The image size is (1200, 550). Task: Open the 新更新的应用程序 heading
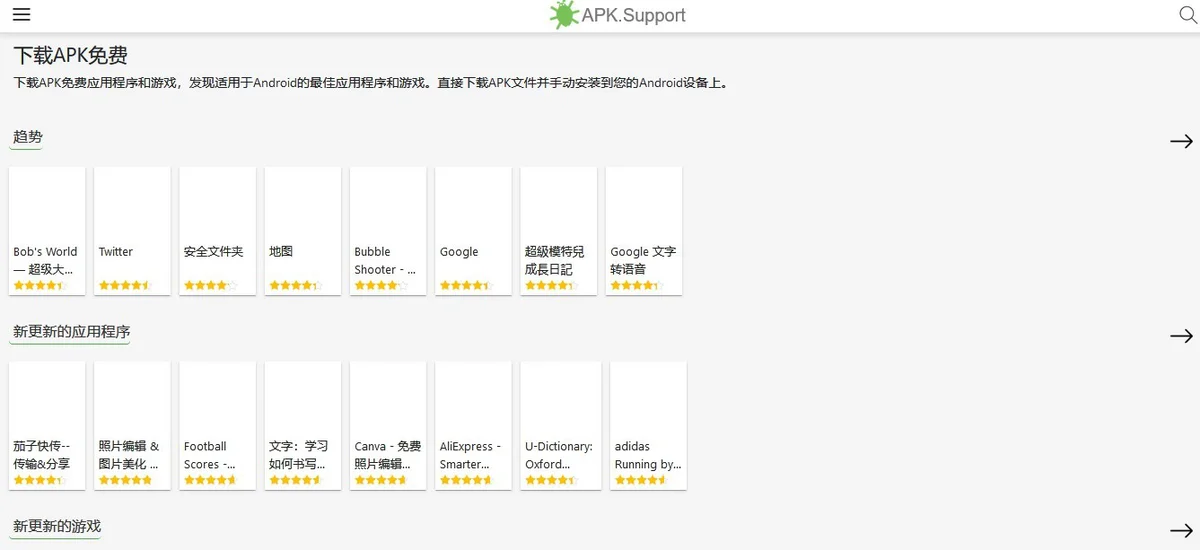coord(71,331)
